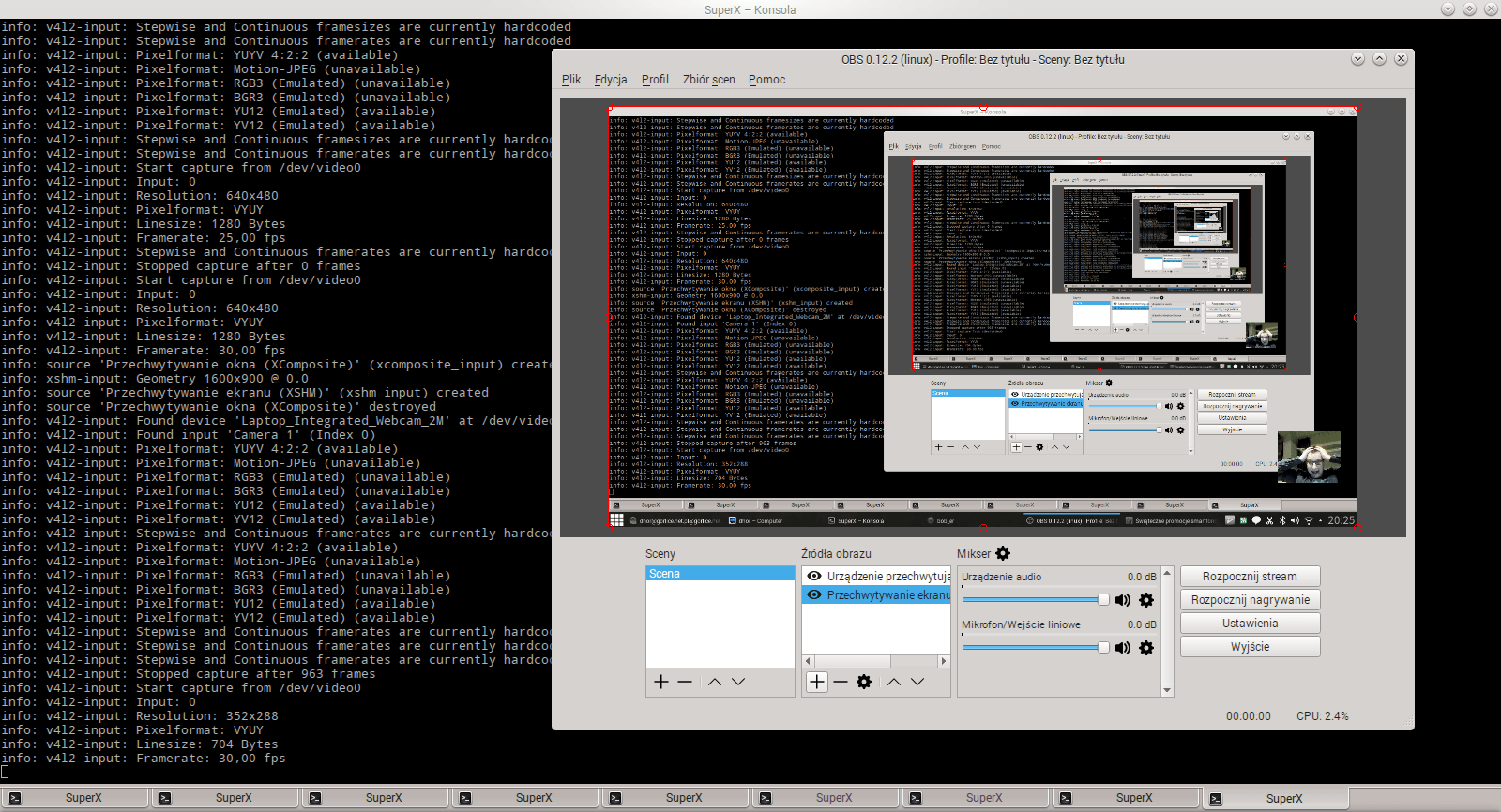Open the Zbiór scen menu
Image resolution: width=1501 pixels, height=812 pixels.
708,80
